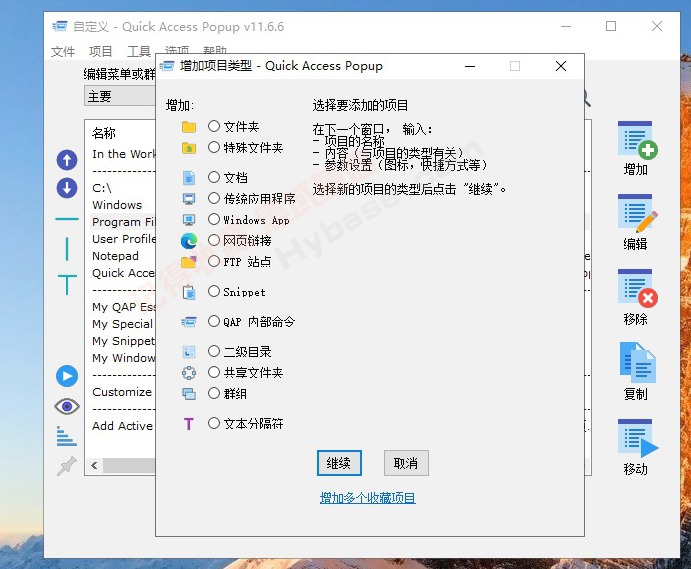Close the 增加项目类型 dialog
Viewport: 691px width, 569px height.
click(x=561, y=66)
